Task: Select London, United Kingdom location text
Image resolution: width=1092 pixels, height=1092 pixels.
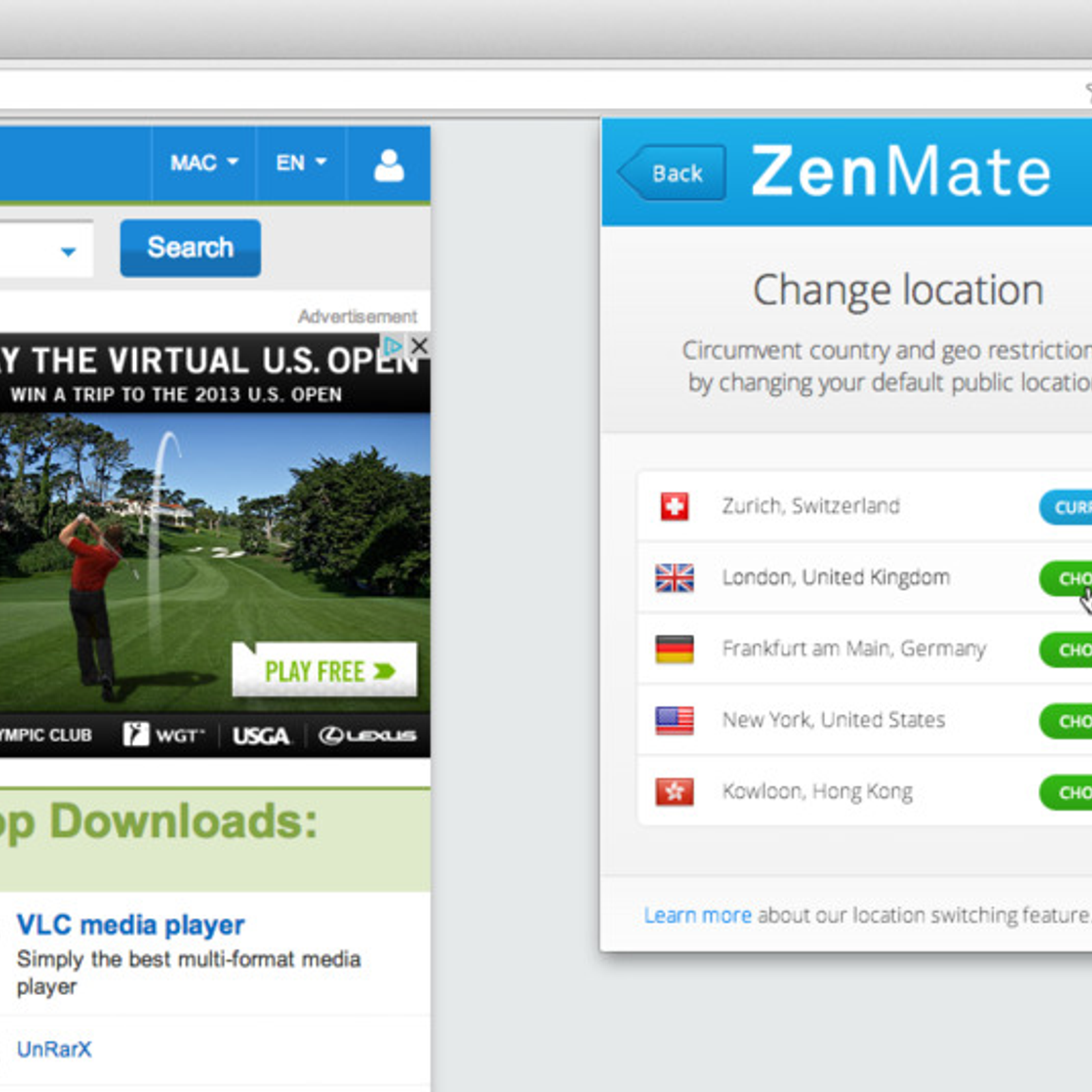Action: click(x=836, y=577)
